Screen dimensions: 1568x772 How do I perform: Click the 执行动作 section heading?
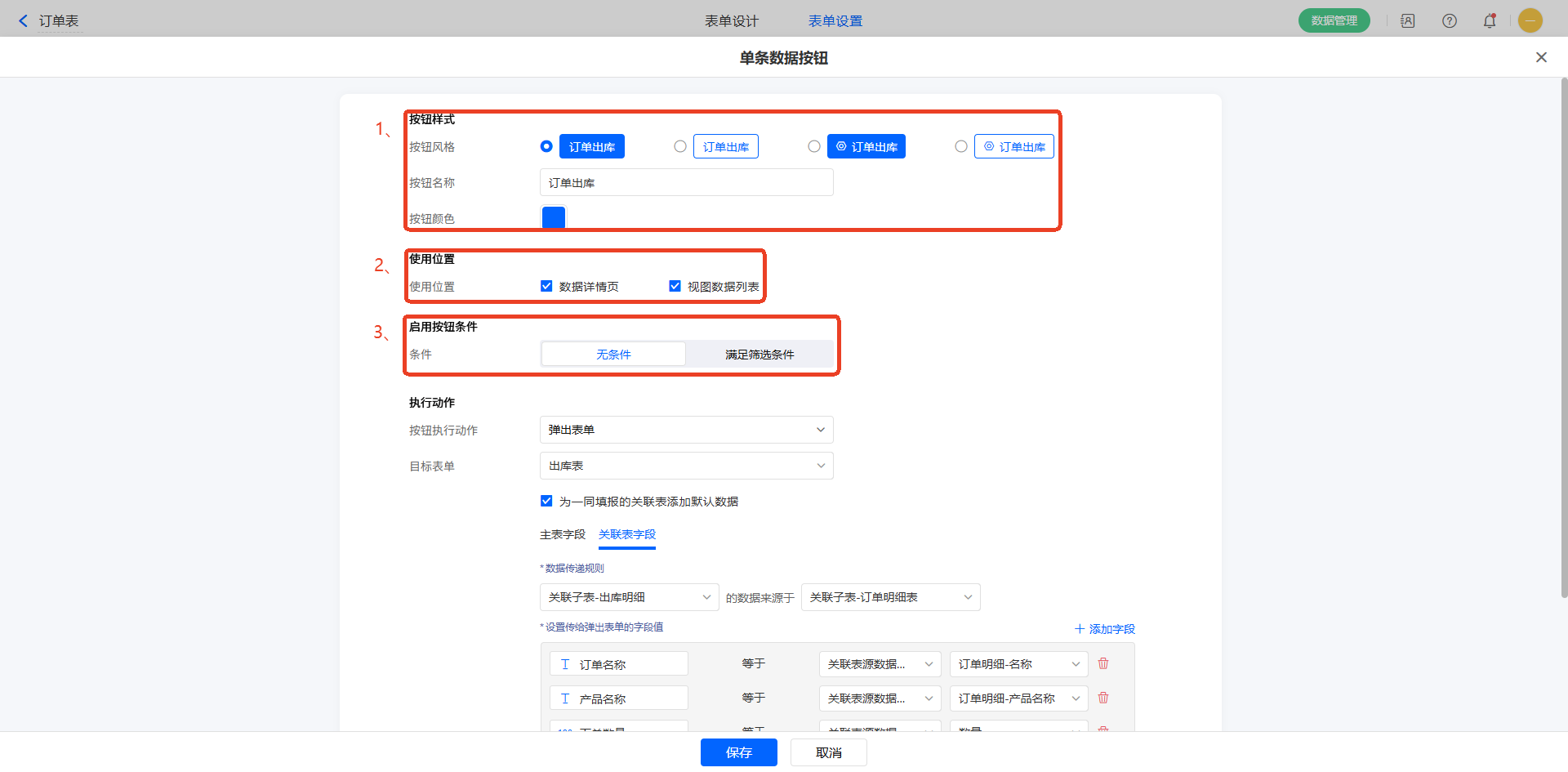[x=432, y=402]
